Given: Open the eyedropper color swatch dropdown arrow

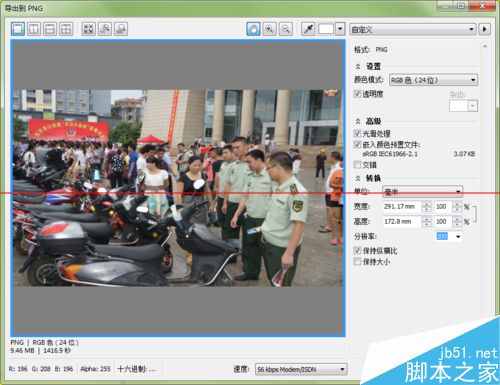Looking at the screenshot, I should 340,29.
